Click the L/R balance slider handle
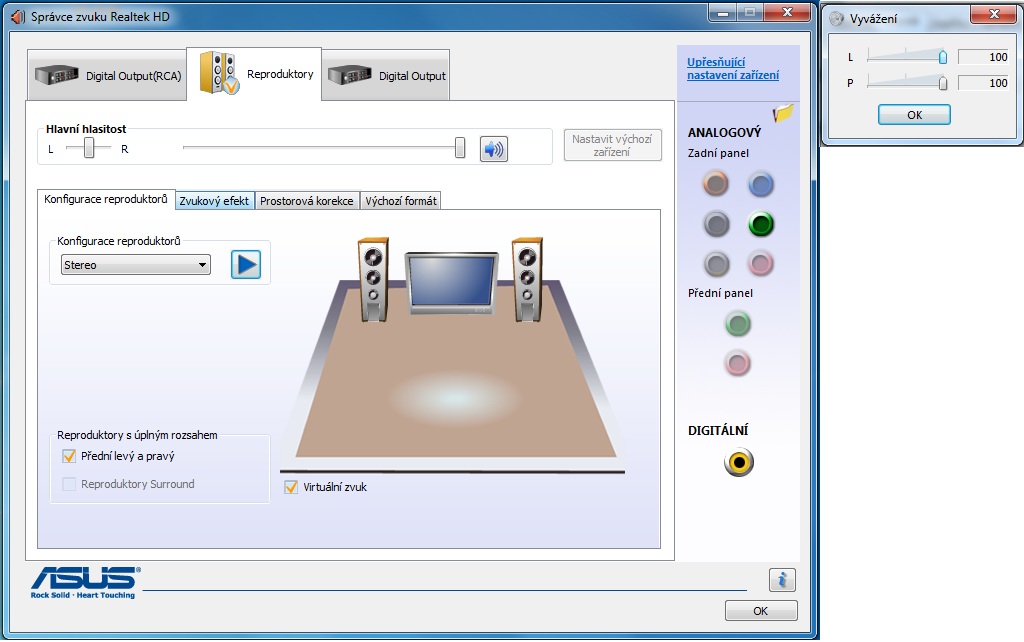This screenshot has width=1024, height=642. pos(89,148)
